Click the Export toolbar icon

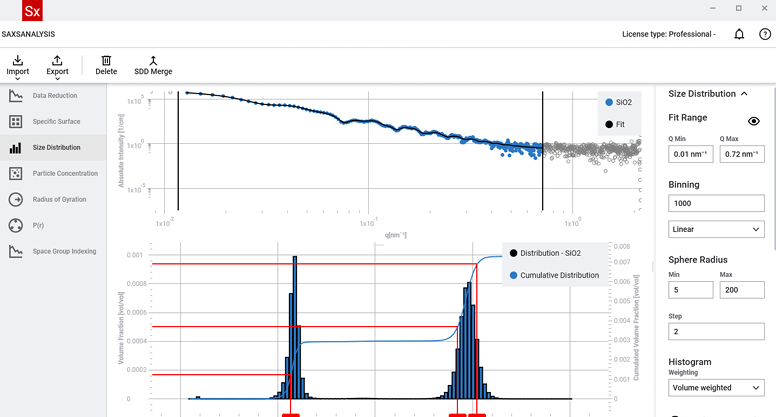point(57,61)
